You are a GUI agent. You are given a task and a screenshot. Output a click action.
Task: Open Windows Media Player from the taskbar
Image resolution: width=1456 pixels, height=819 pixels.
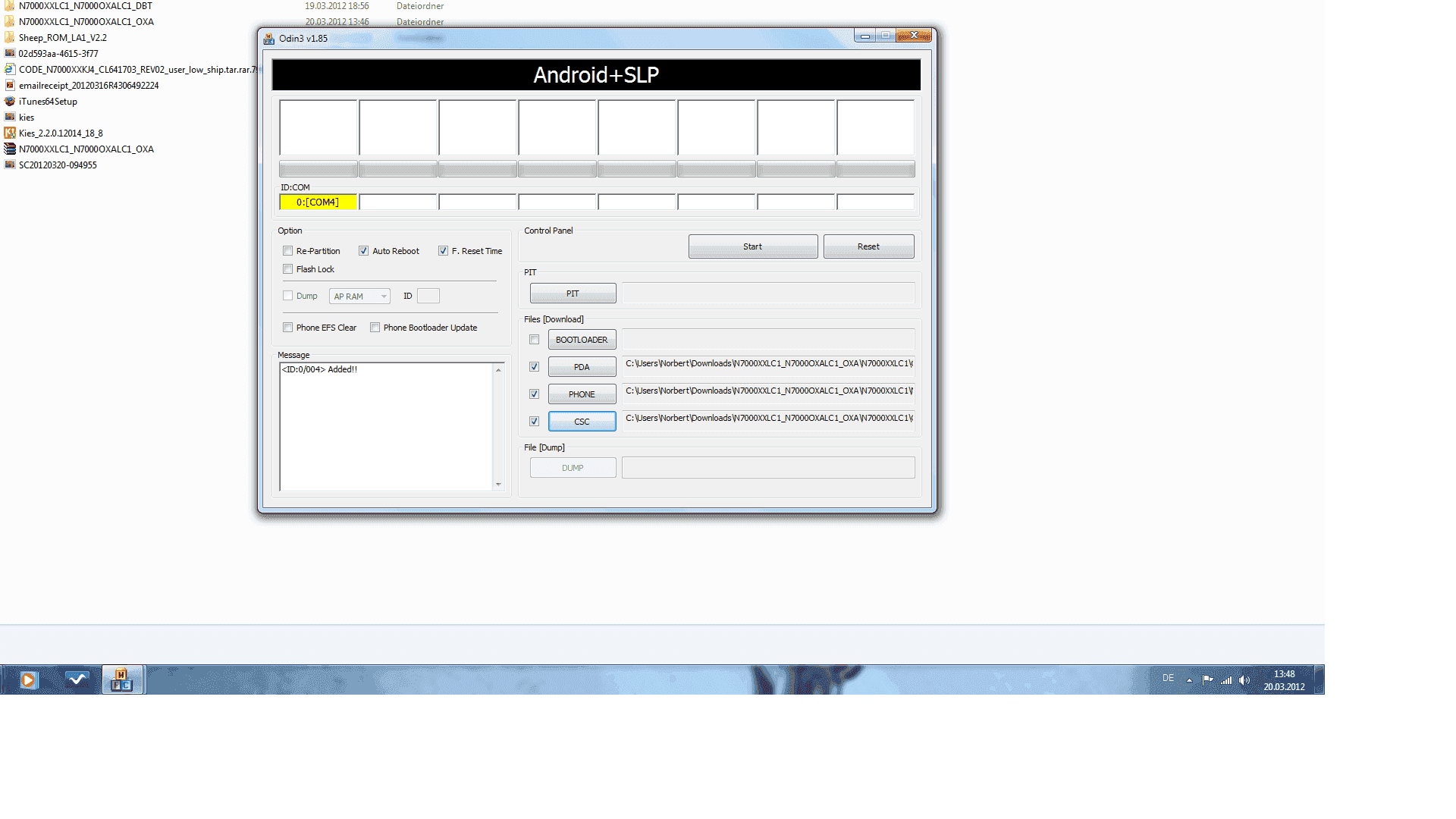28,680
